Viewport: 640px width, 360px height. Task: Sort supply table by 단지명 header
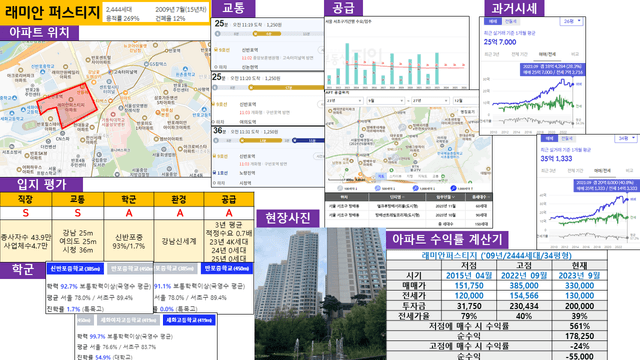tap(396, 197)
